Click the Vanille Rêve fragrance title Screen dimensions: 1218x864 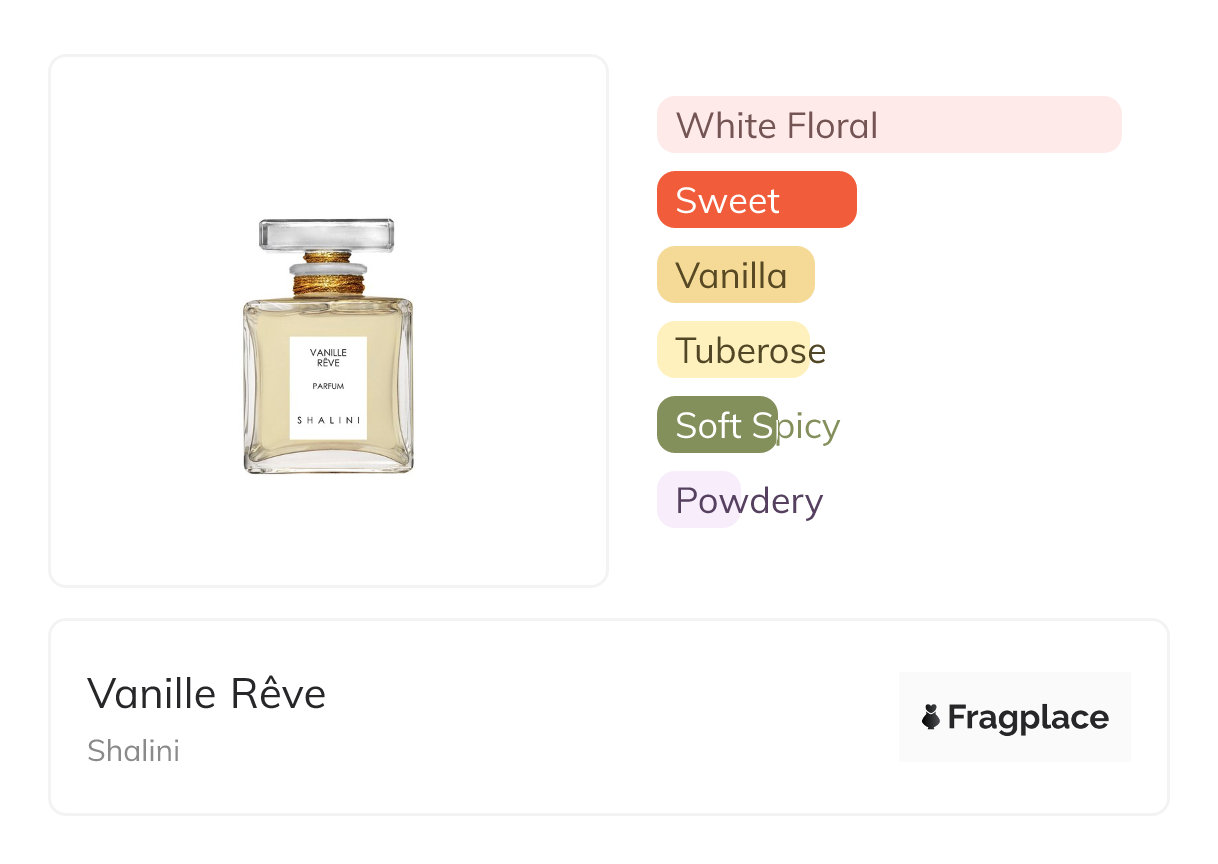click(x=207, y=693)
